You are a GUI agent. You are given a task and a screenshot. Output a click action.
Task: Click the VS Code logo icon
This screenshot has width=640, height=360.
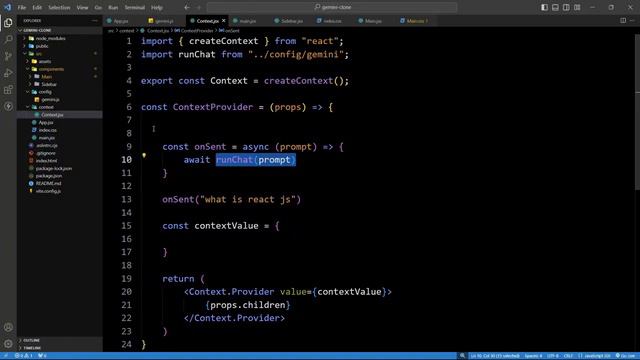click(7, 7)
